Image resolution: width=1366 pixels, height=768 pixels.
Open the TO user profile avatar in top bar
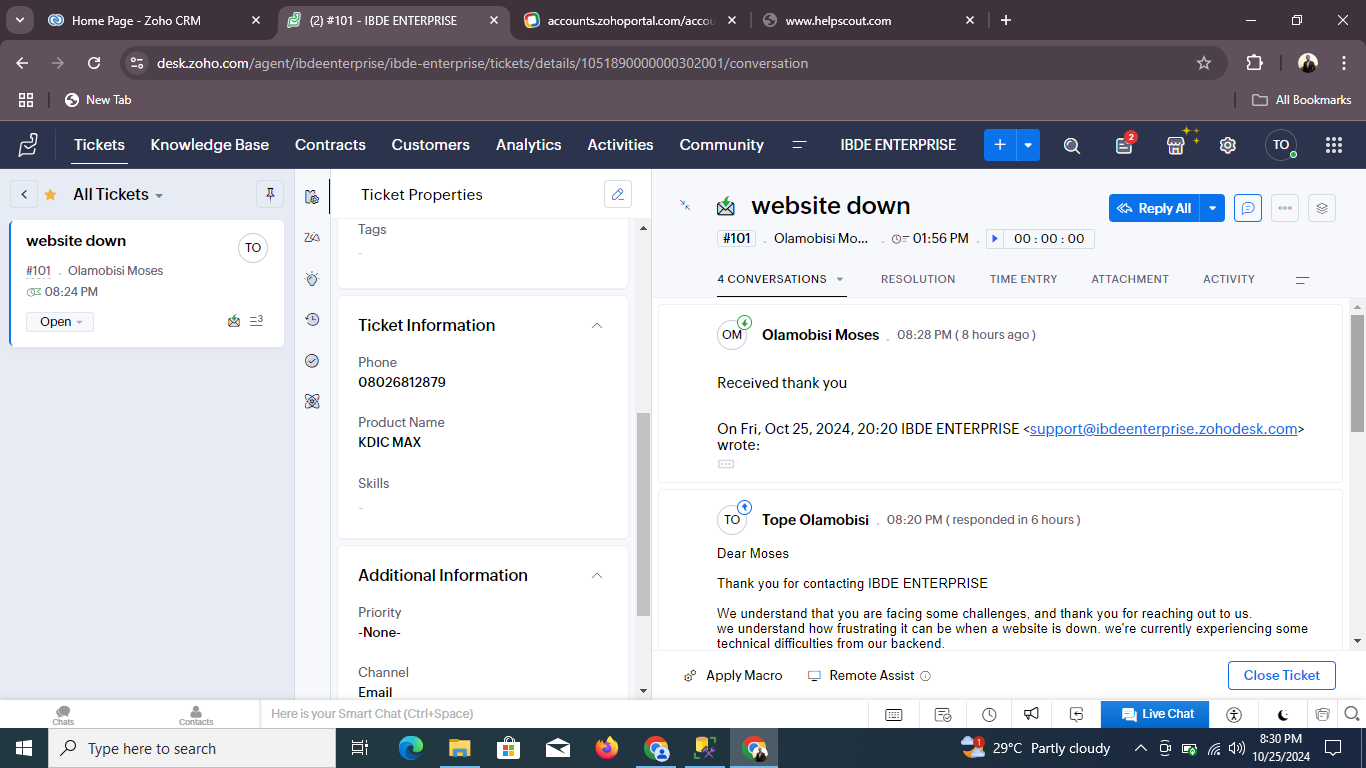click(1281, 145)
